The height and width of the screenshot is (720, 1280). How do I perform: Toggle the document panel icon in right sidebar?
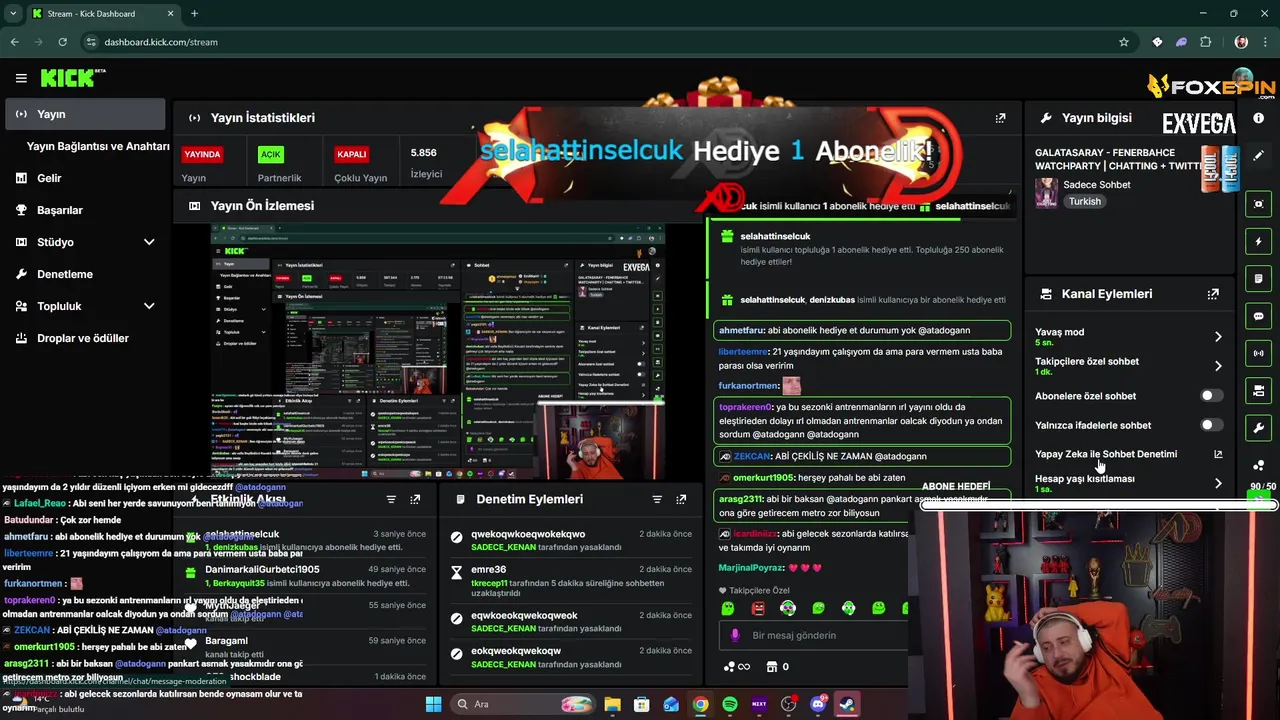click(x=1258, y=278)
